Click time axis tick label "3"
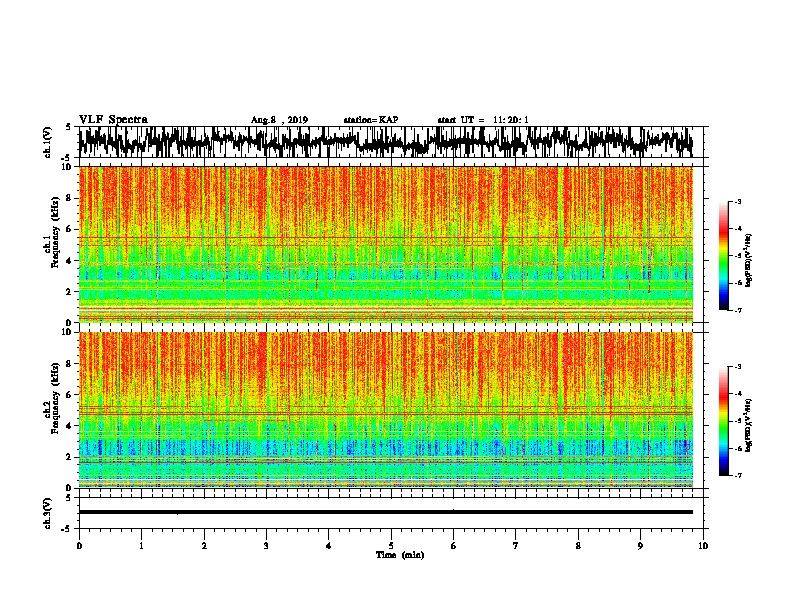The height and width of the screenshot is (612, 792). [266, 546]
